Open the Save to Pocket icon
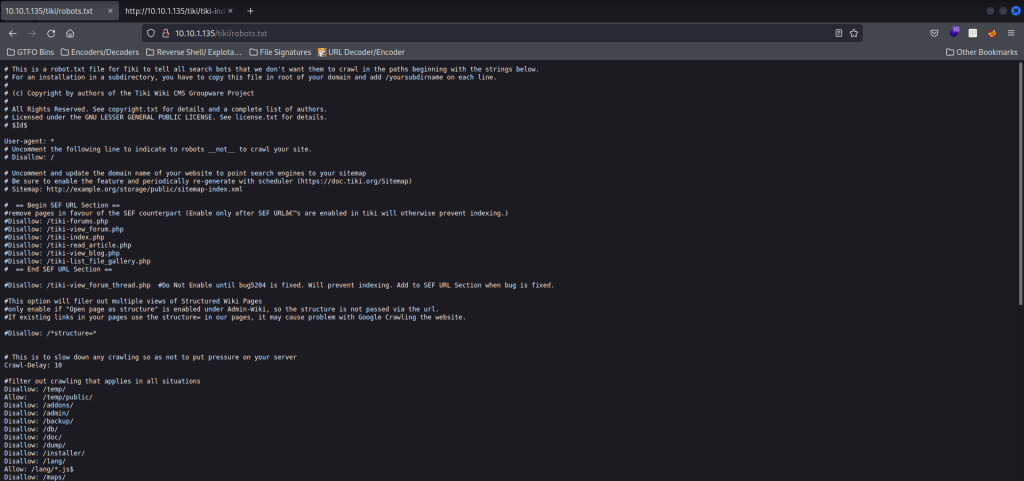The height and width of the screenshot is (481, 1024). click(934, 32)
